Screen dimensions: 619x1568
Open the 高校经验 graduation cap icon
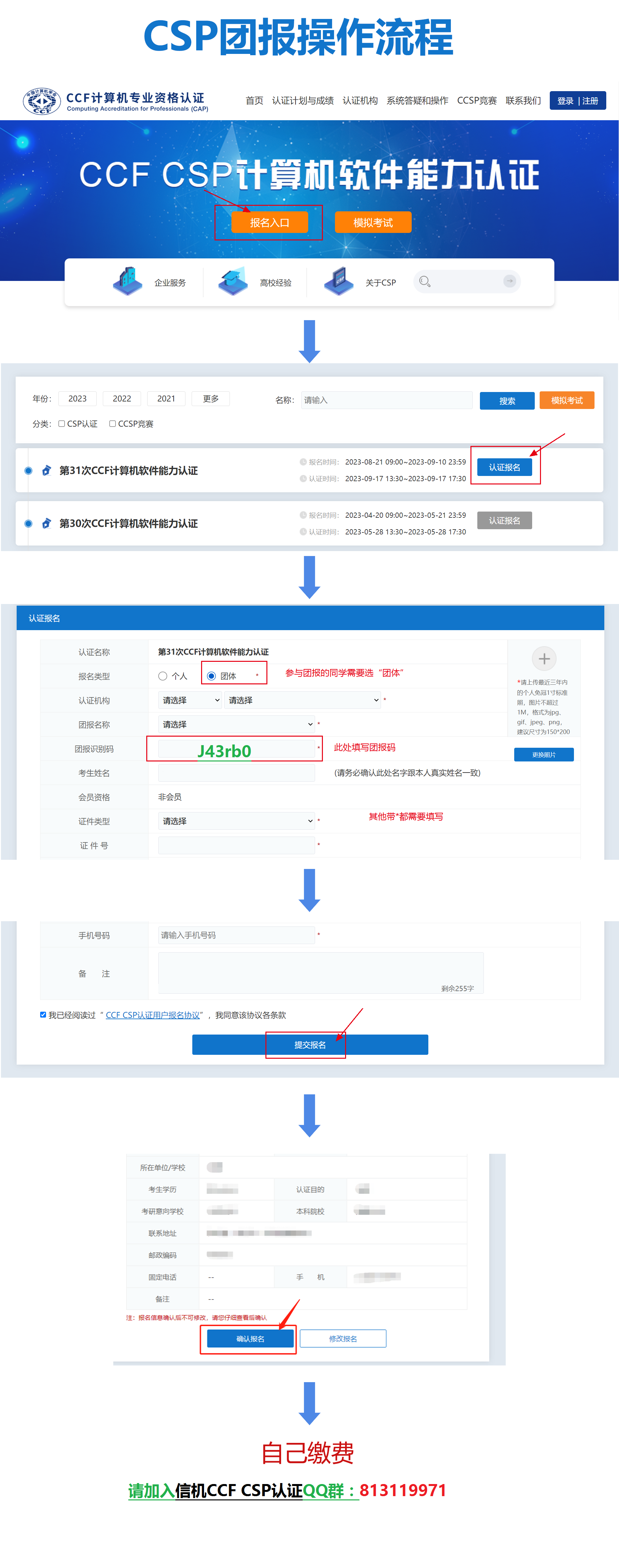[x=233, y=282]
